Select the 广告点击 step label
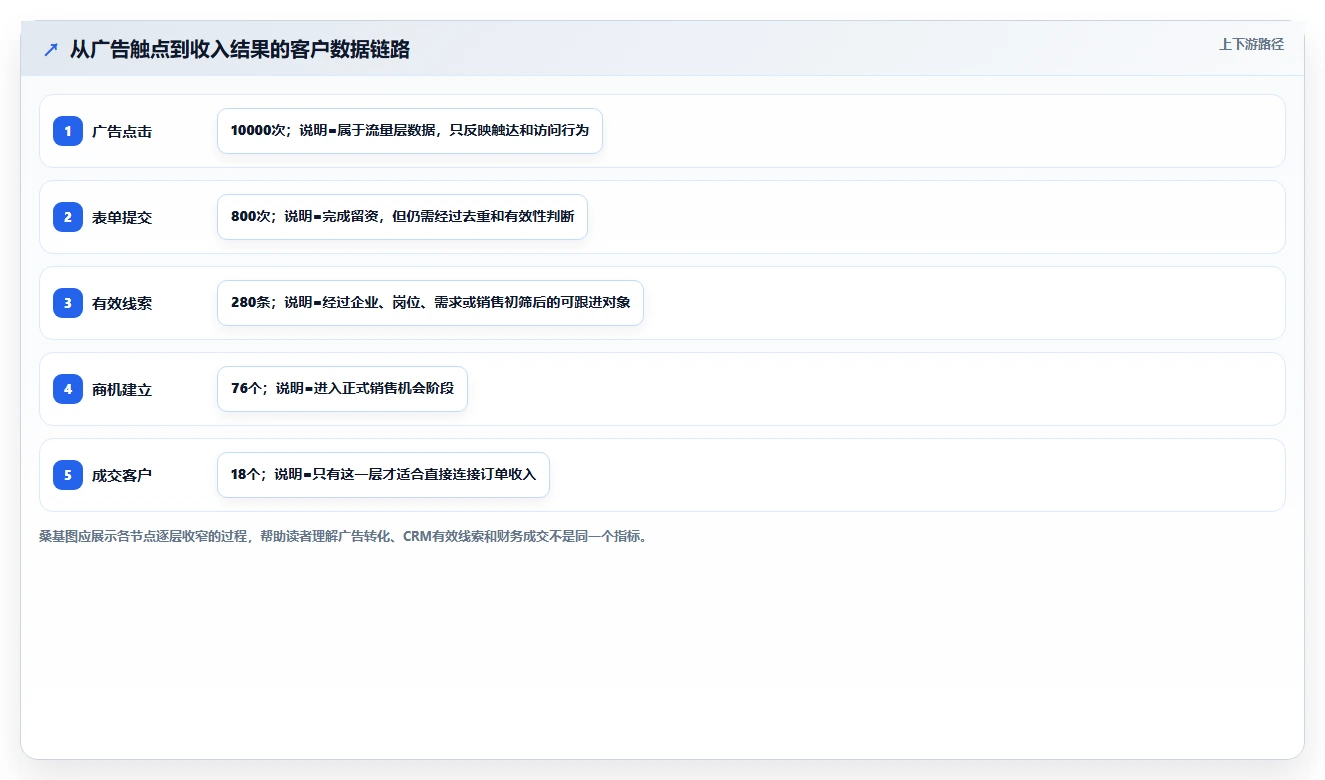Image resolution: width=1325 pixels, height=780 pixels. (122, 131)
